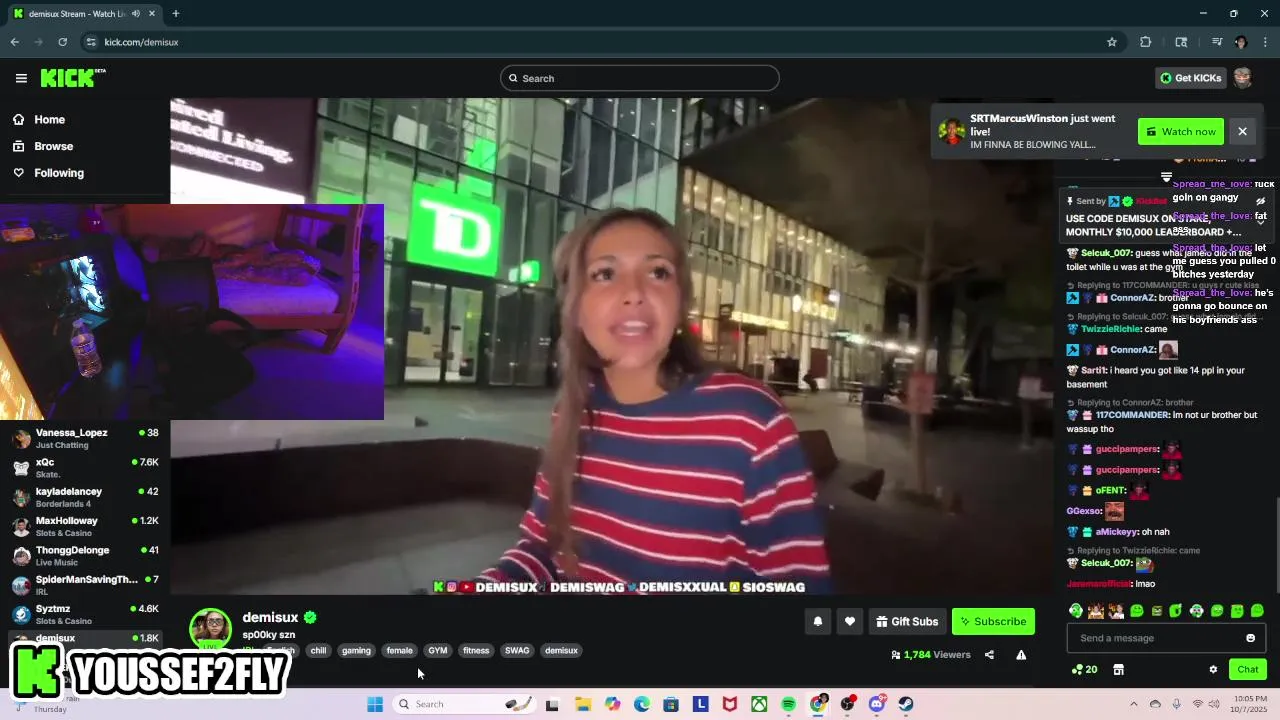Open the chat settings gear
Screen dimensions: 1280x720
tap(1213, 669)
